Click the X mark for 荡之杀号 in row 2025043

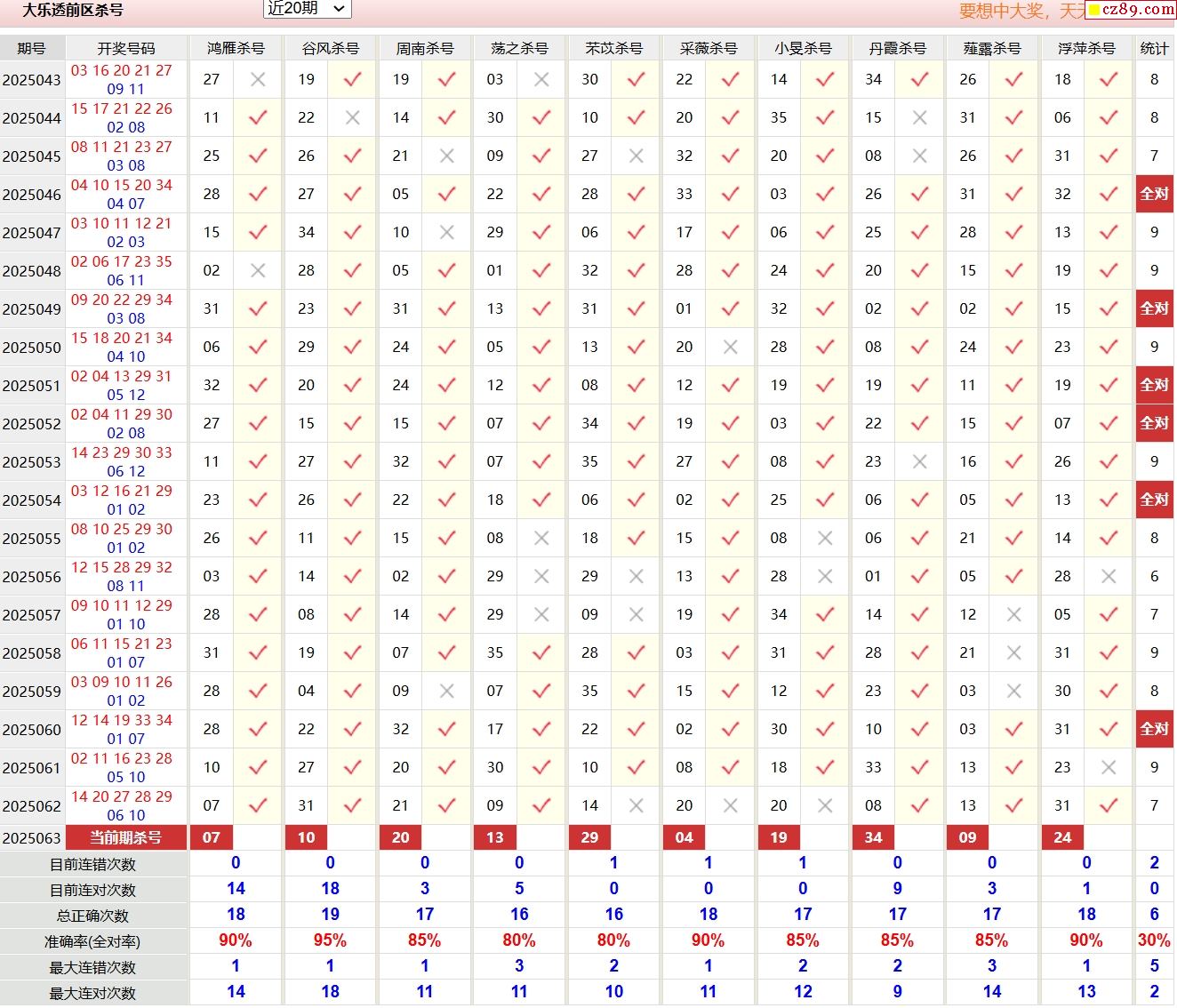(x=541, y=79)
